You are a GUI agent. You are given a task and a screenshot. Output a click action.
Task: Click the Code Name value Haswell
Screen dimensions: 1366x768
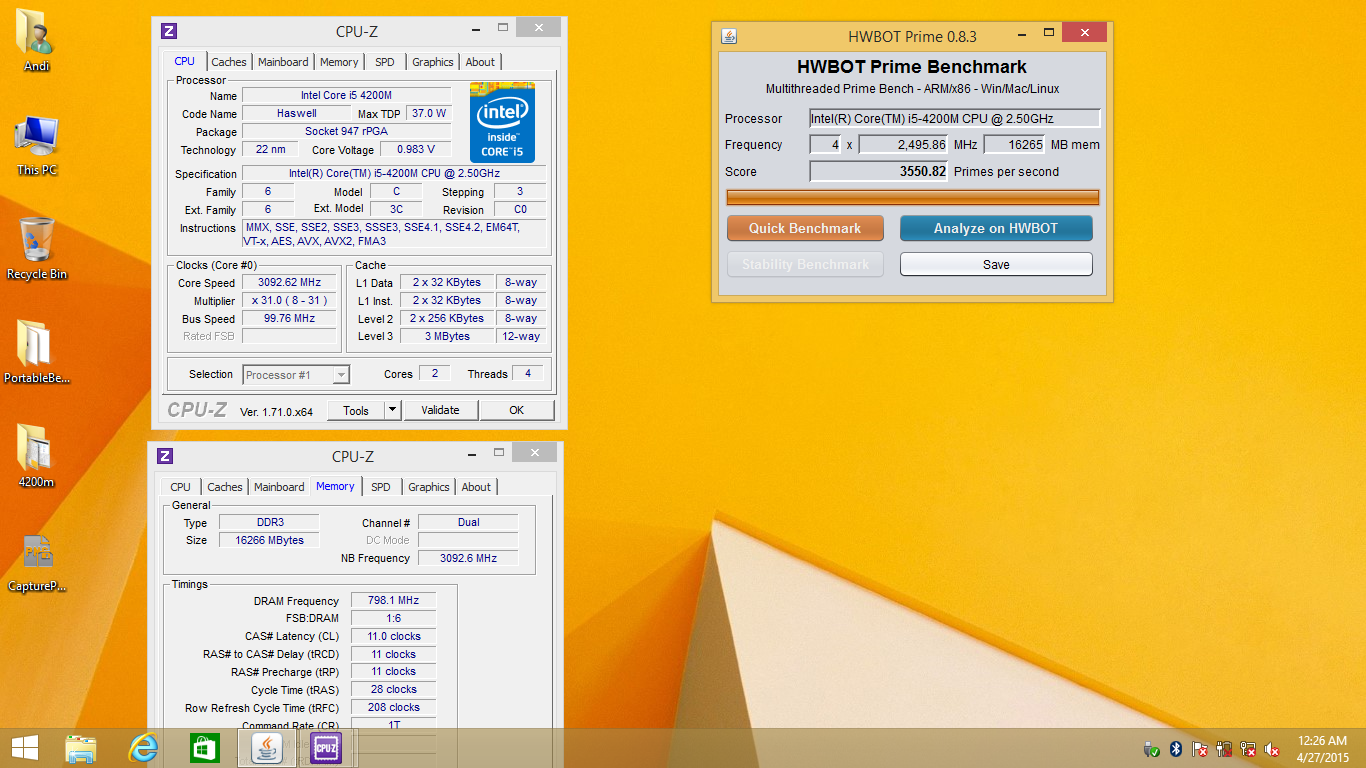pos(297,114)
